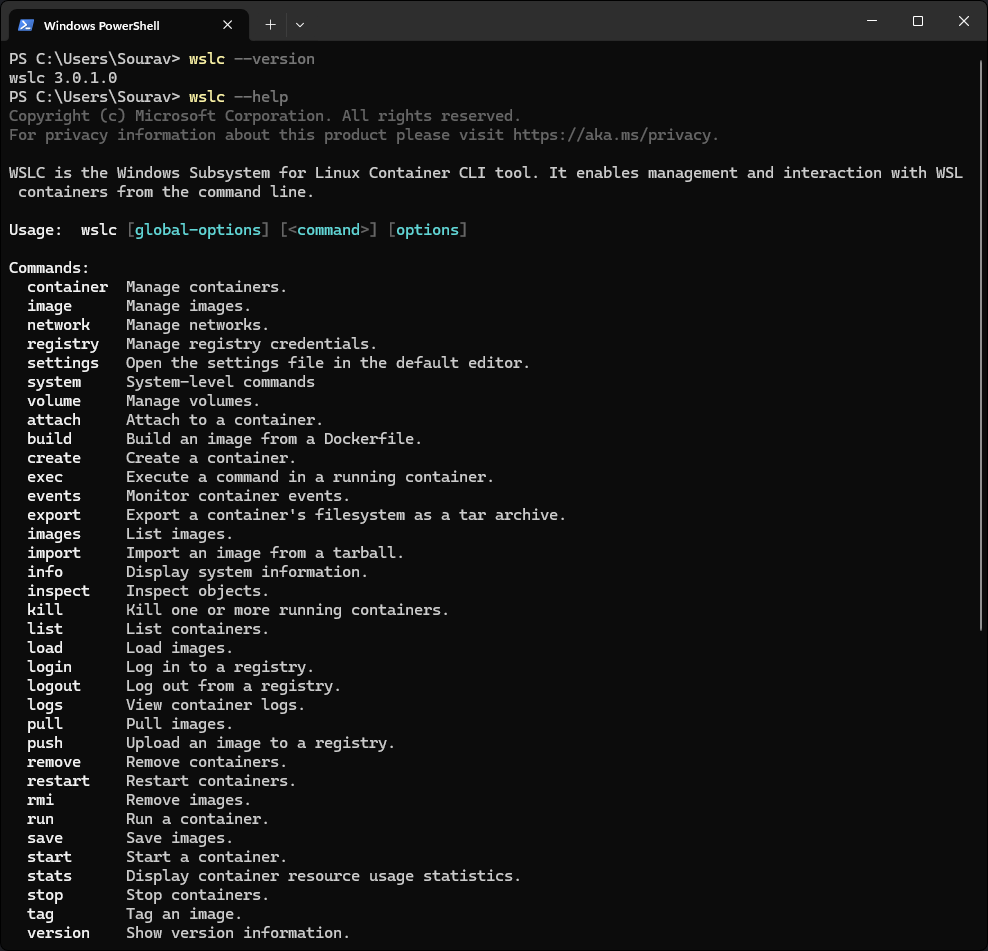Click the 'events' command name

point(54,496)
